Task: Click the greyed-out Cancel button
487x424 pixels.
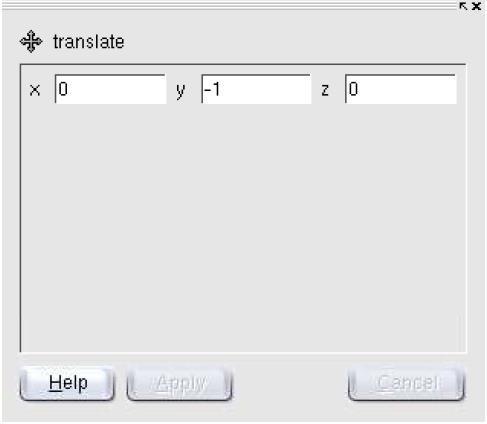Action: (406, 383)
